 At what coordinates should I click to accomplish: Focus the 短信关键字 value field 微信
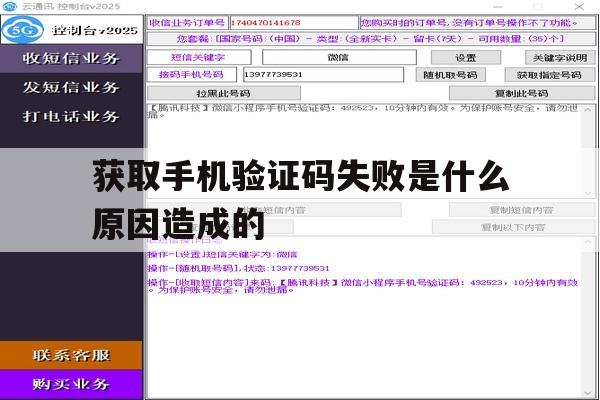(x=339, y=57)
